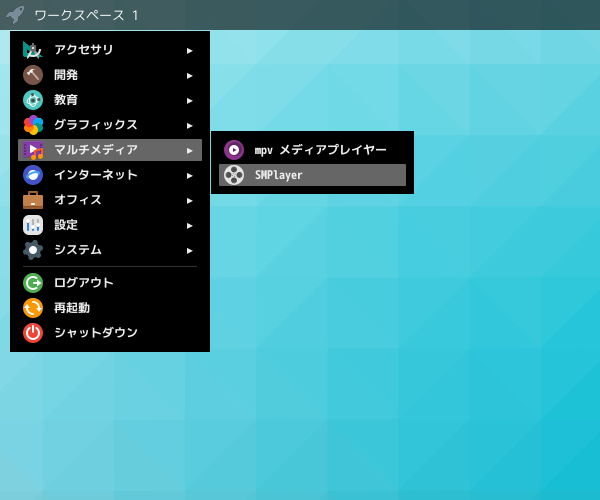This screenshot has width=600, height=500.
Task: Expand the arrow beside 教育
Action: pyautogui.click(x=189, y=101)
